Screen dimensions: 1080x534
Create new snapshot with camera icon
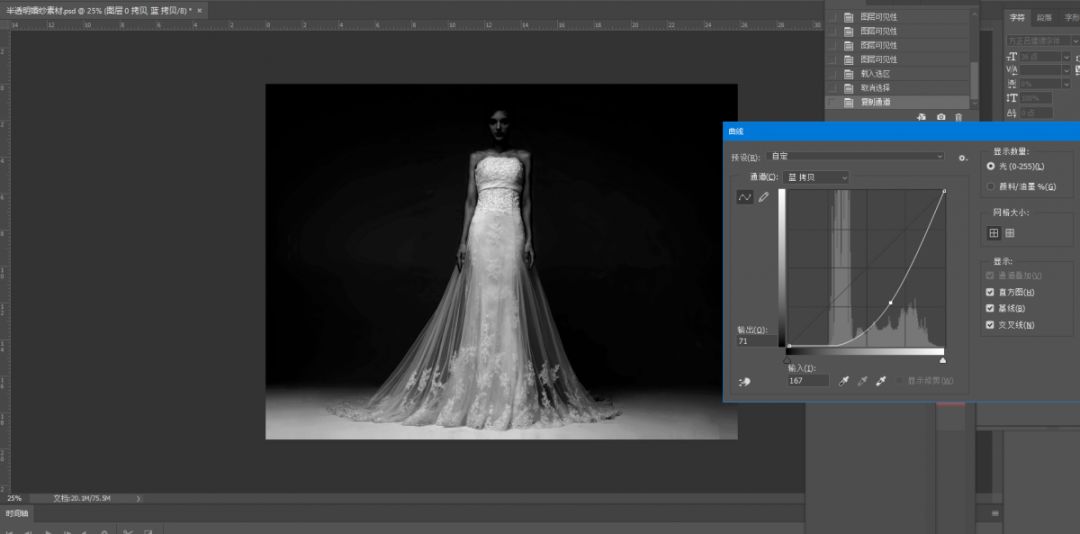point(941,117)
